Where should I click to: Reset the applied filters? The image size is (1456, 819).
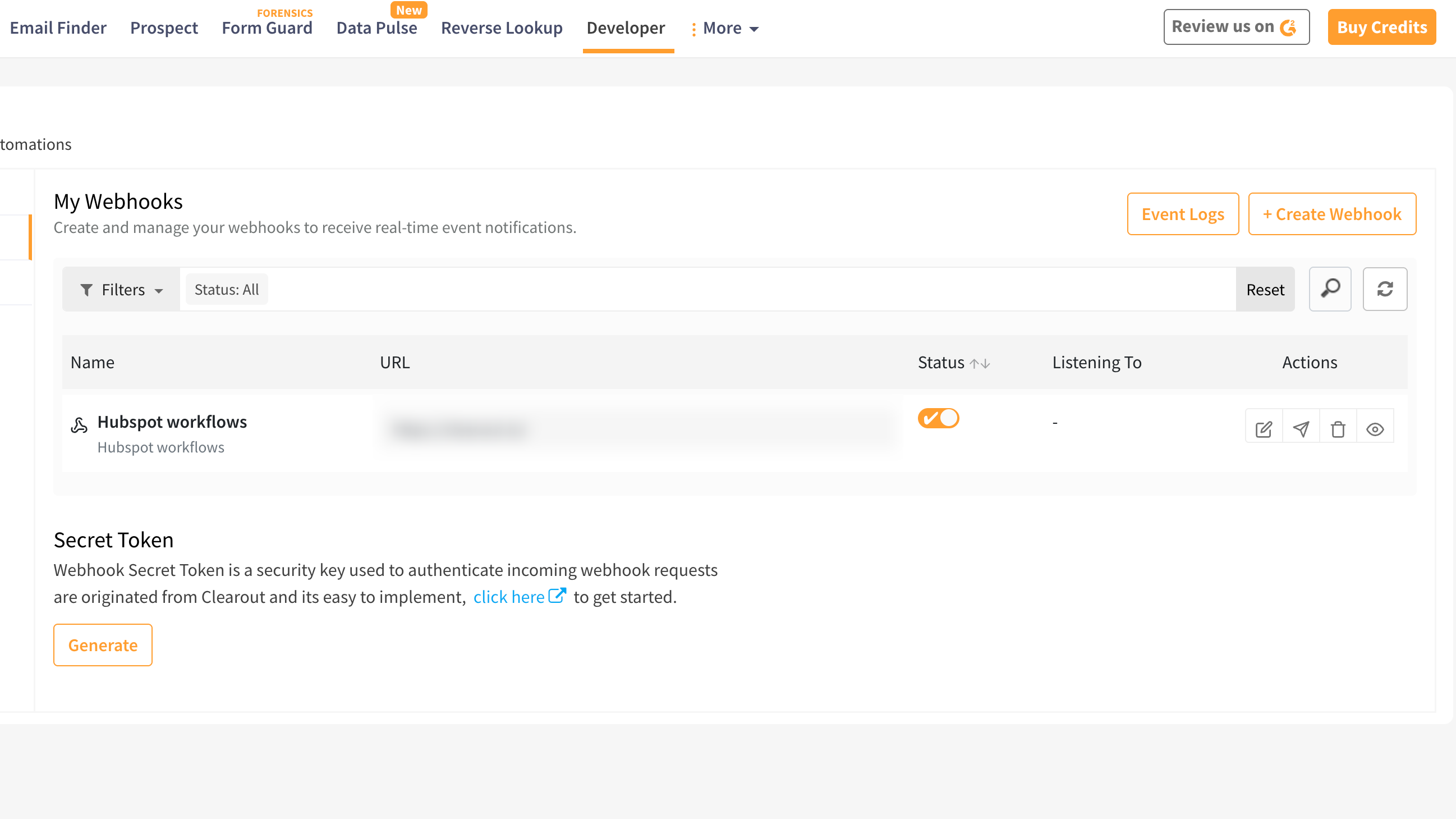pos(1265,290)
